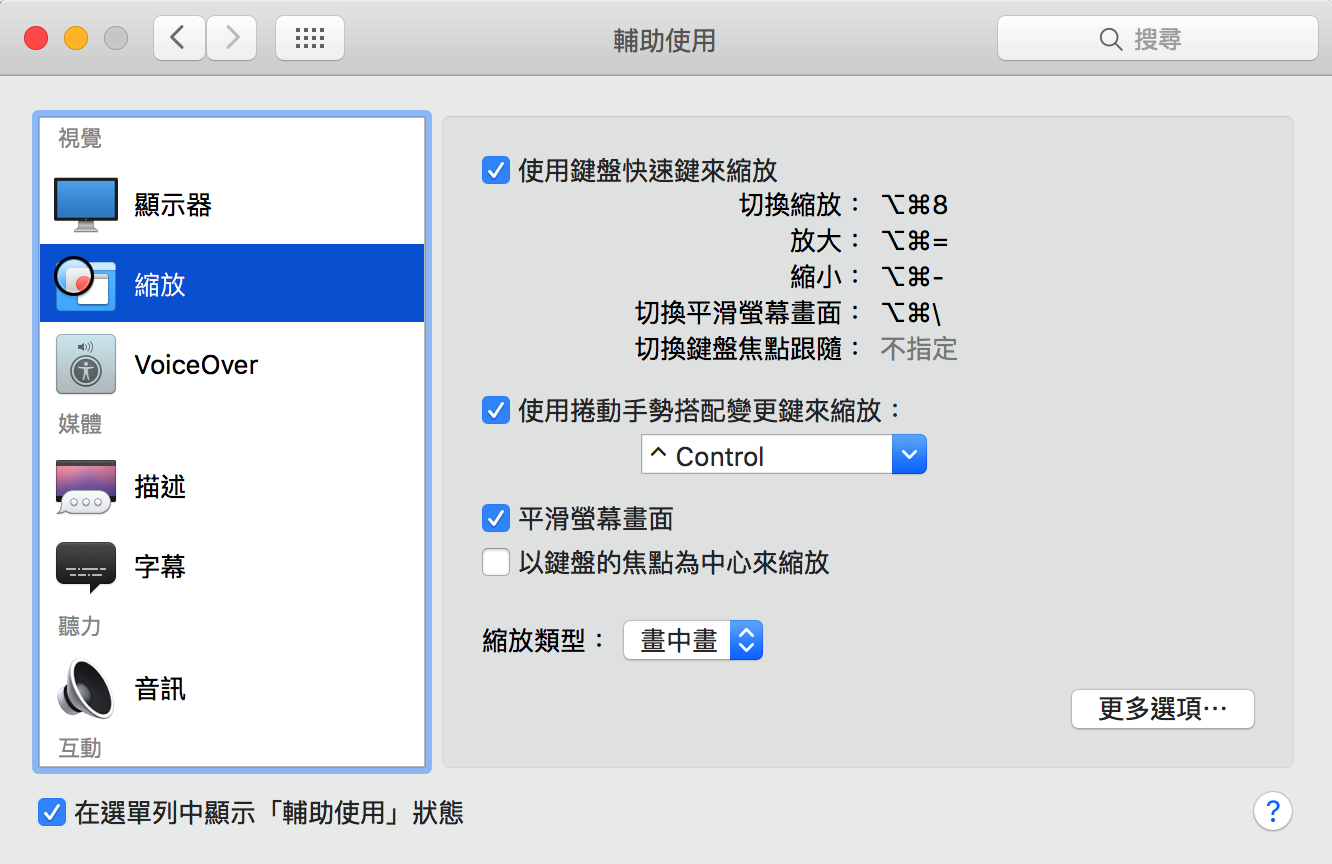Toggle 在選單列中顯示「輔助使用」狀態 checkbox

(52, 812)
